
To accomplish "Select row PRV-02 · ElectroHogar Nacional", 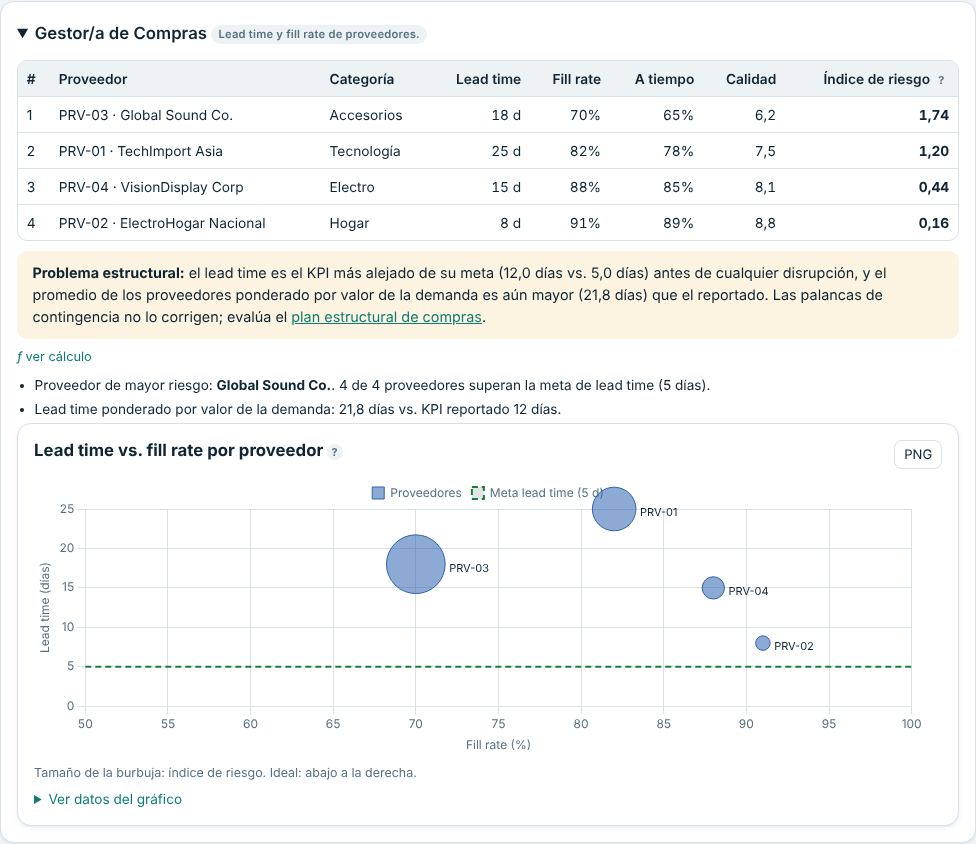I will point(488,223).
